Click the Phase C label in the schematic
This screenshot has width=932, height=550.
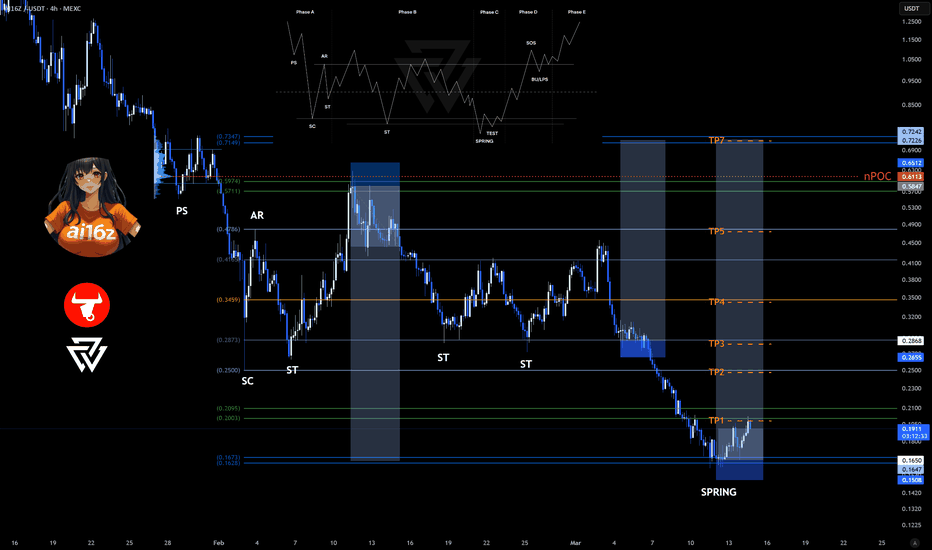pyautogui.click(x=489, y=12)
